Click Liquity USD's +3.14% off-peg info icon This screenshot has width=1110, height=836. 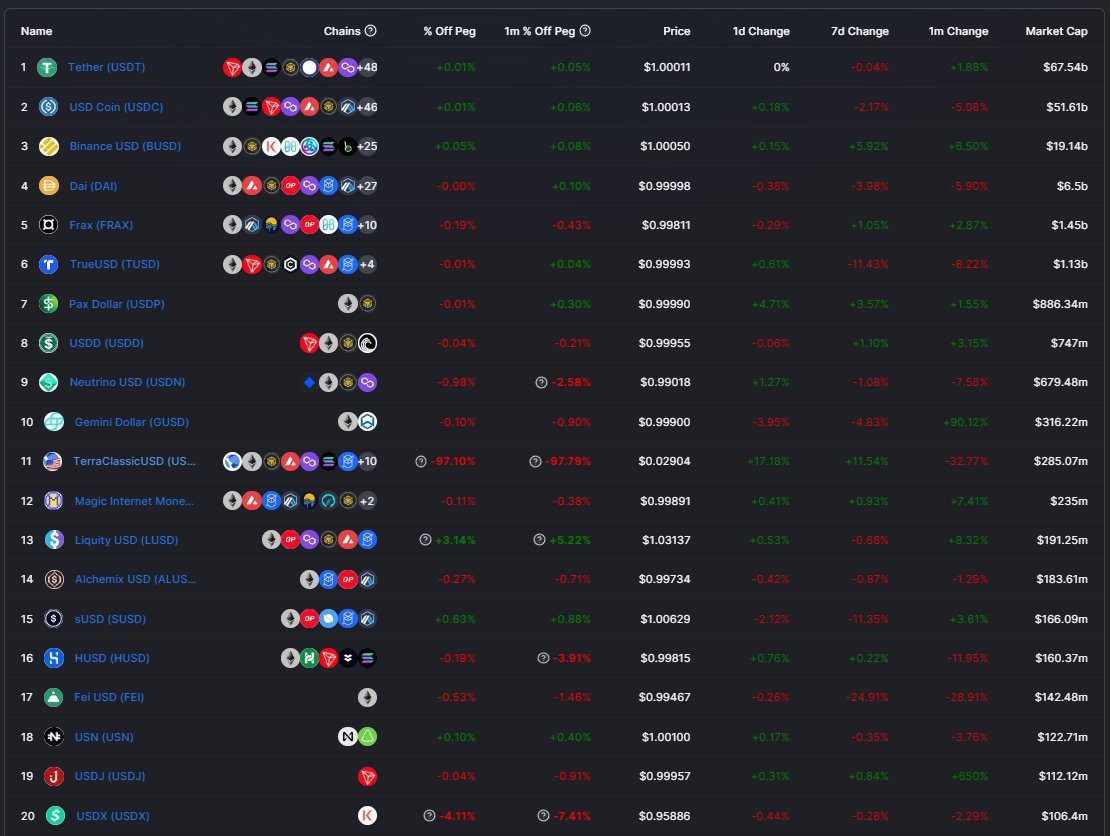click(425, 539)
